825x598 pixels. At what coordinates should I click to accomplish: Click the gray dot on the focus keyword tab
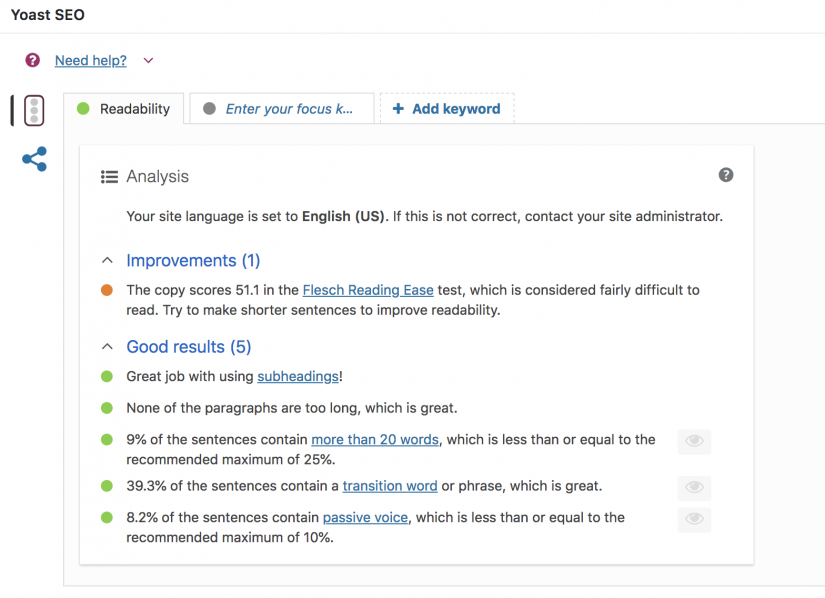tap(210, 108)
